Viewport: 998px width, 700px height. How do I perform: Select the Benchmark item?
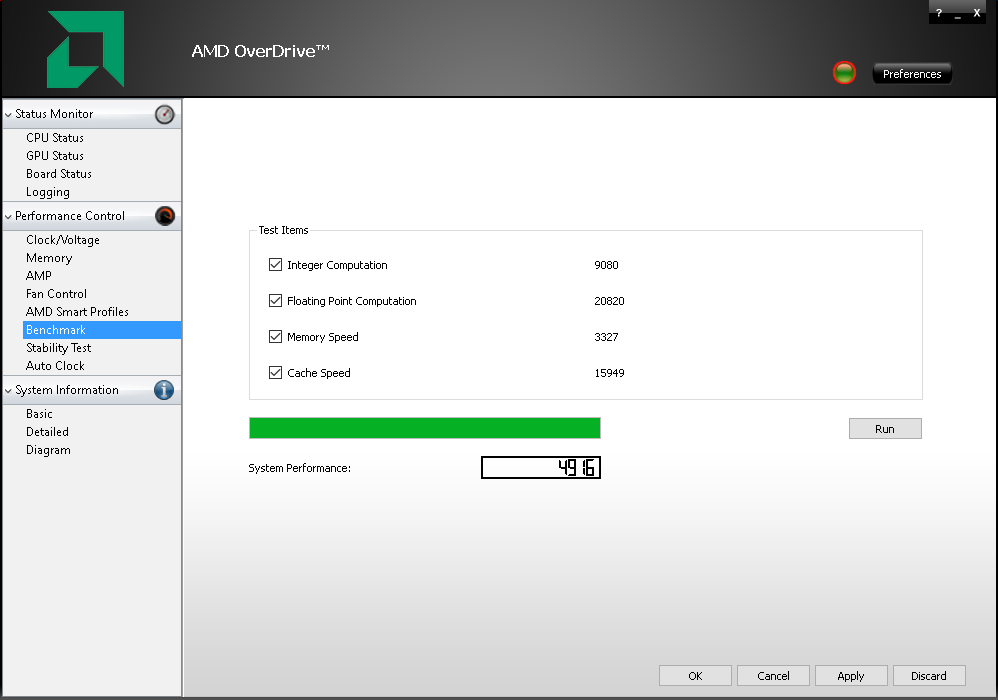tap(102, 330)
